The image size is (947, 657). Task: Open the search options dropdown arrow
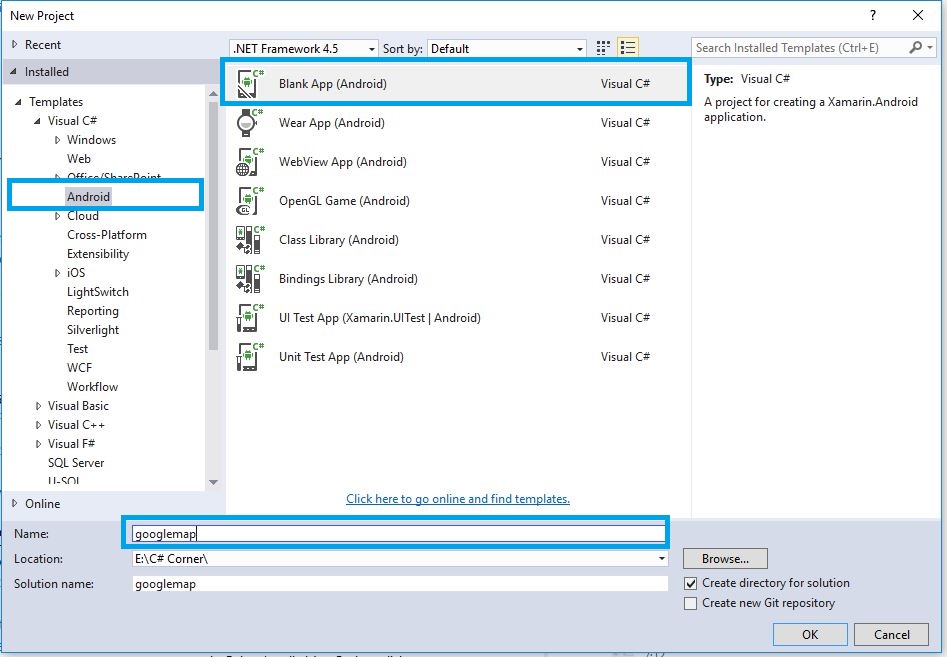[931, 47]
